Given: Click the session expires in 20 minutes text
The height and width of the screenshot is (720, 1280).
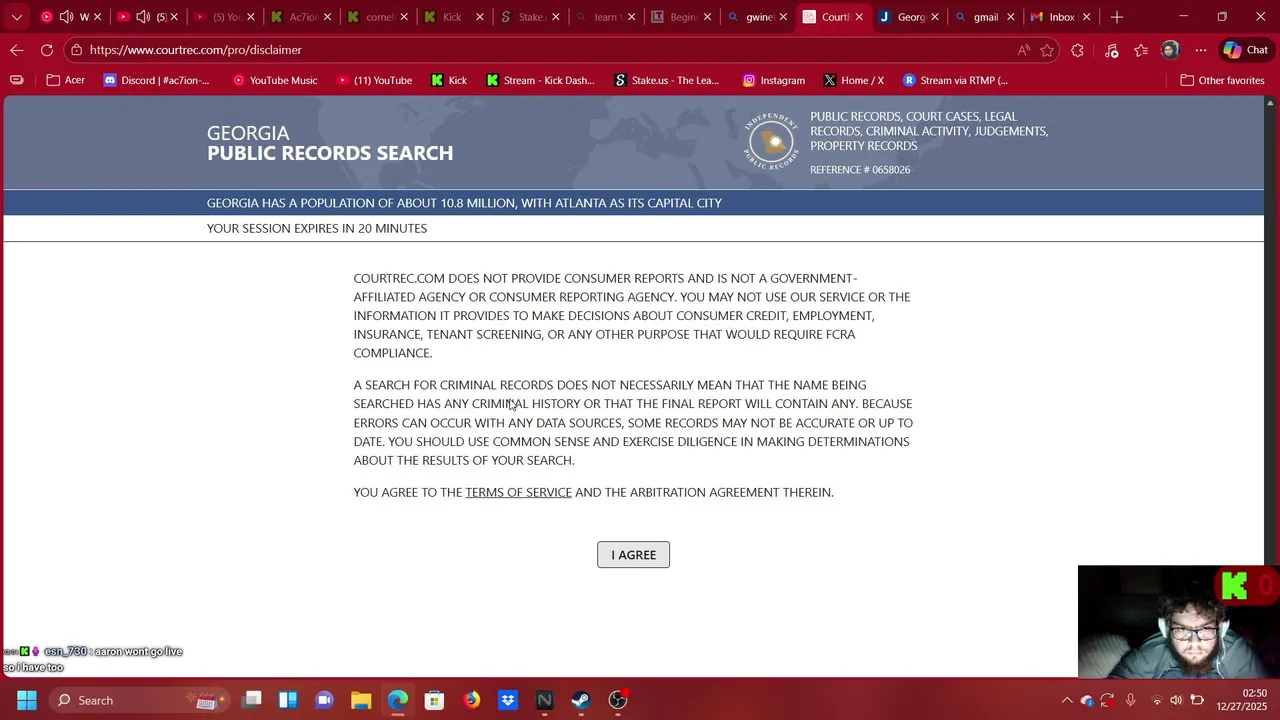Looking at the screenshot, I should (x=317, y=228).
